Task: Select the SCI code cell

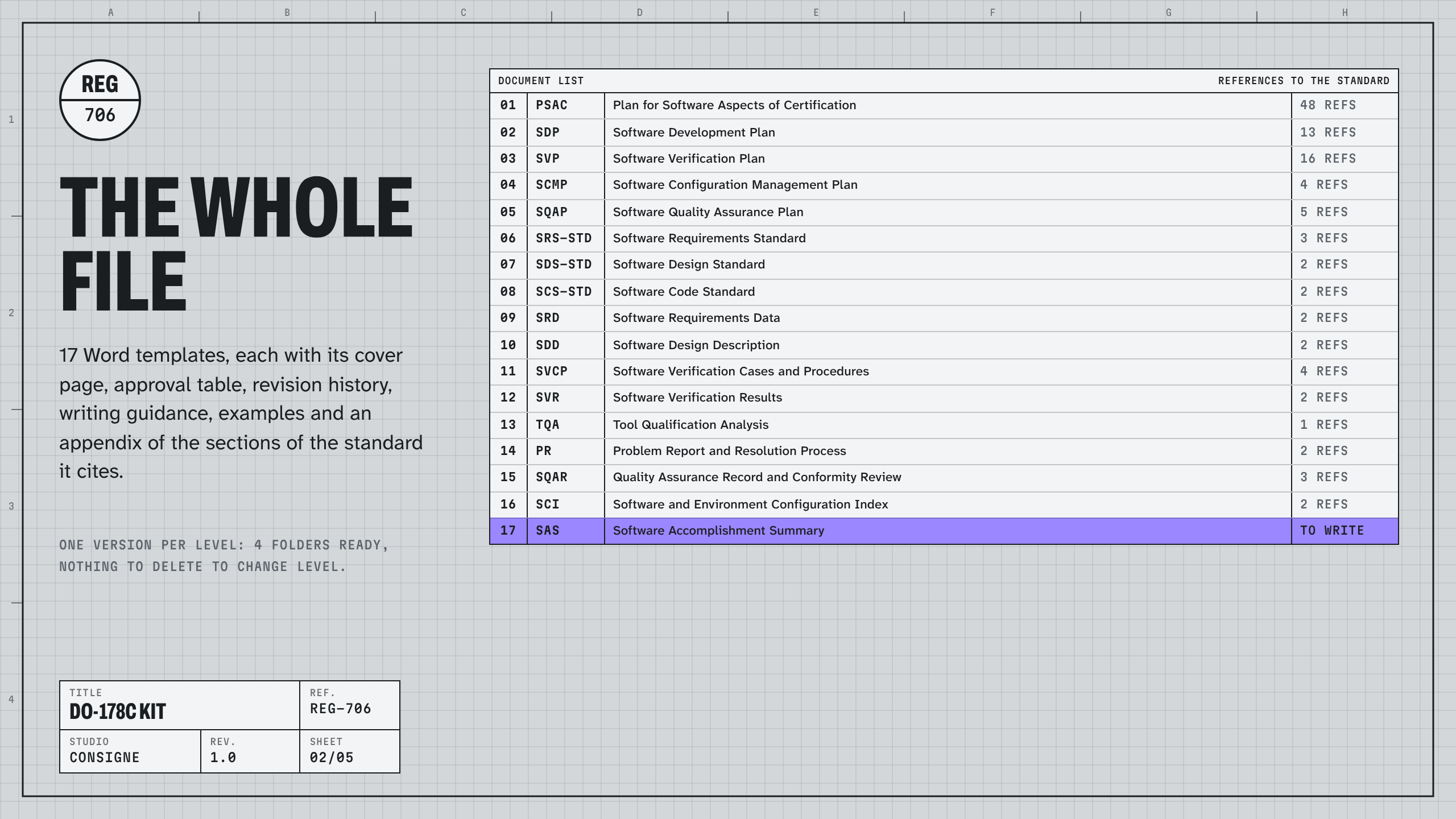Action: tap(566, 505)
